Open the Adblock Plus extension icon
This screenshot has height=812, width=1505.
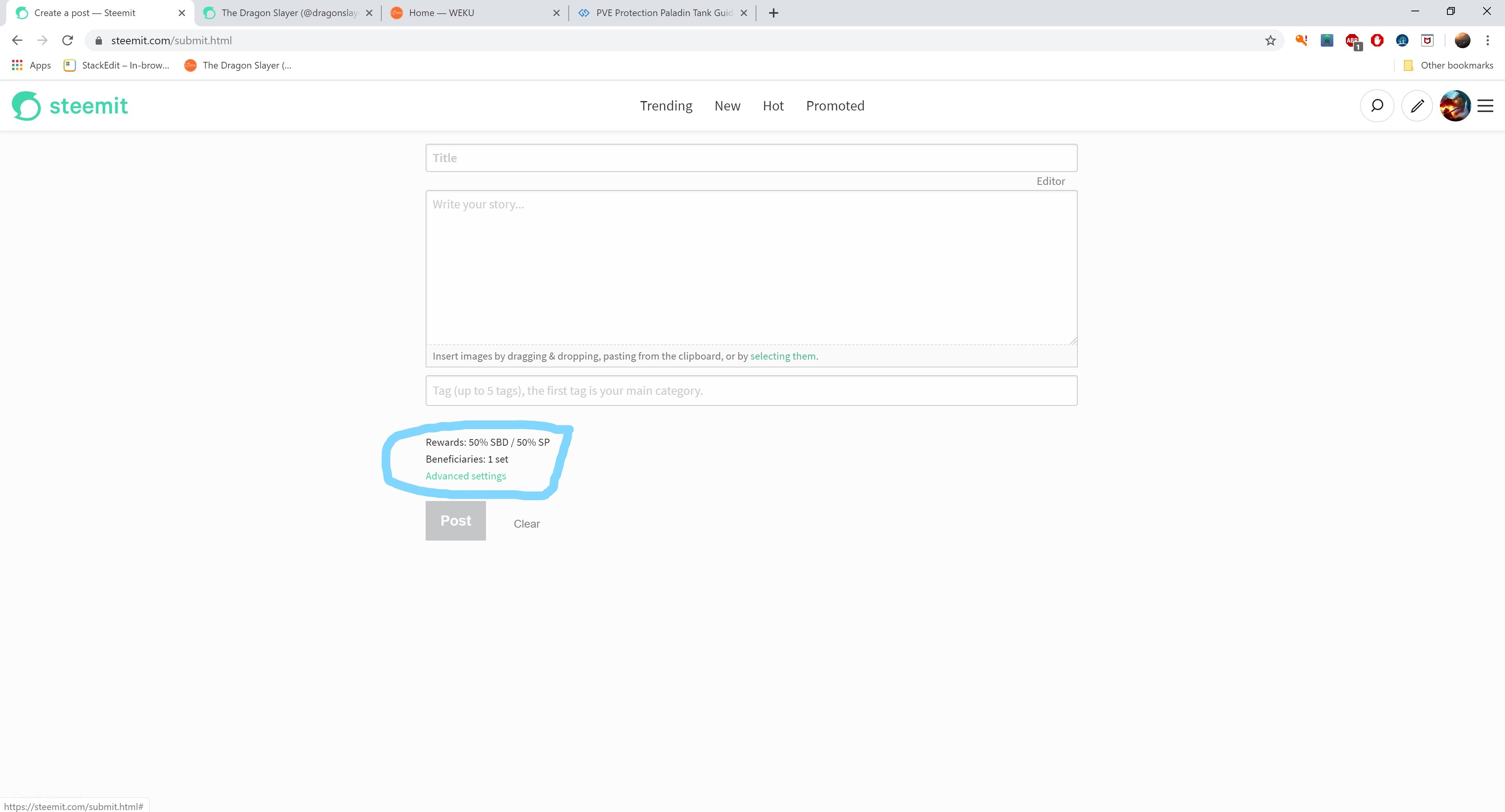tap(1351, 40)
